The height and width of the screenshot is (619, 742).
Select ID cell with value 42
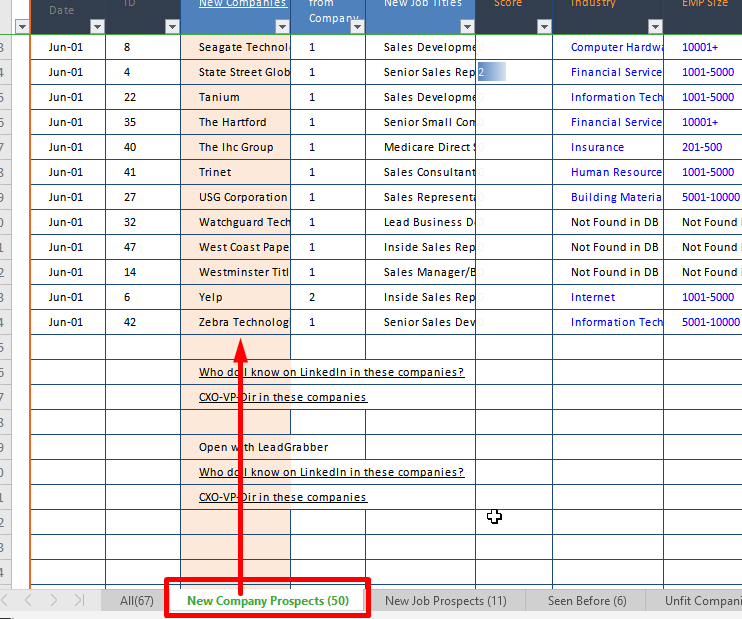tap(143, 322)
